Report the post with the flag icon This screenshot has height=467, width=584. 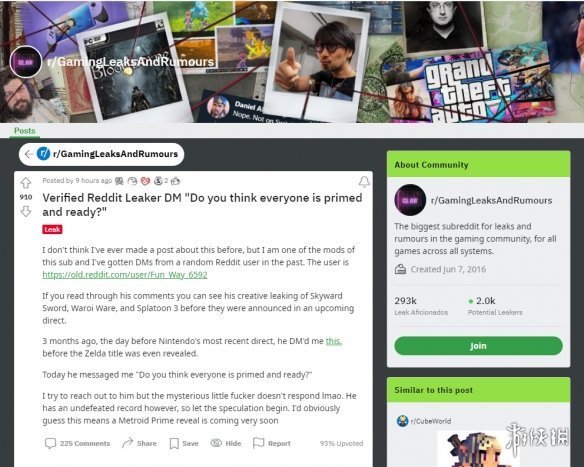pos(272,443)
